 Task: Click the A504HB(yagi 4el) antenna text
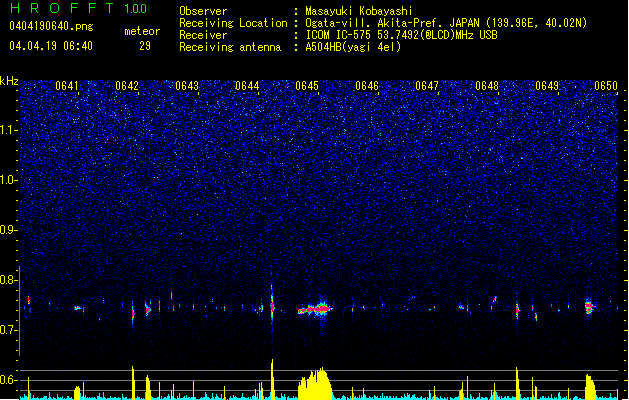[353, 47]
